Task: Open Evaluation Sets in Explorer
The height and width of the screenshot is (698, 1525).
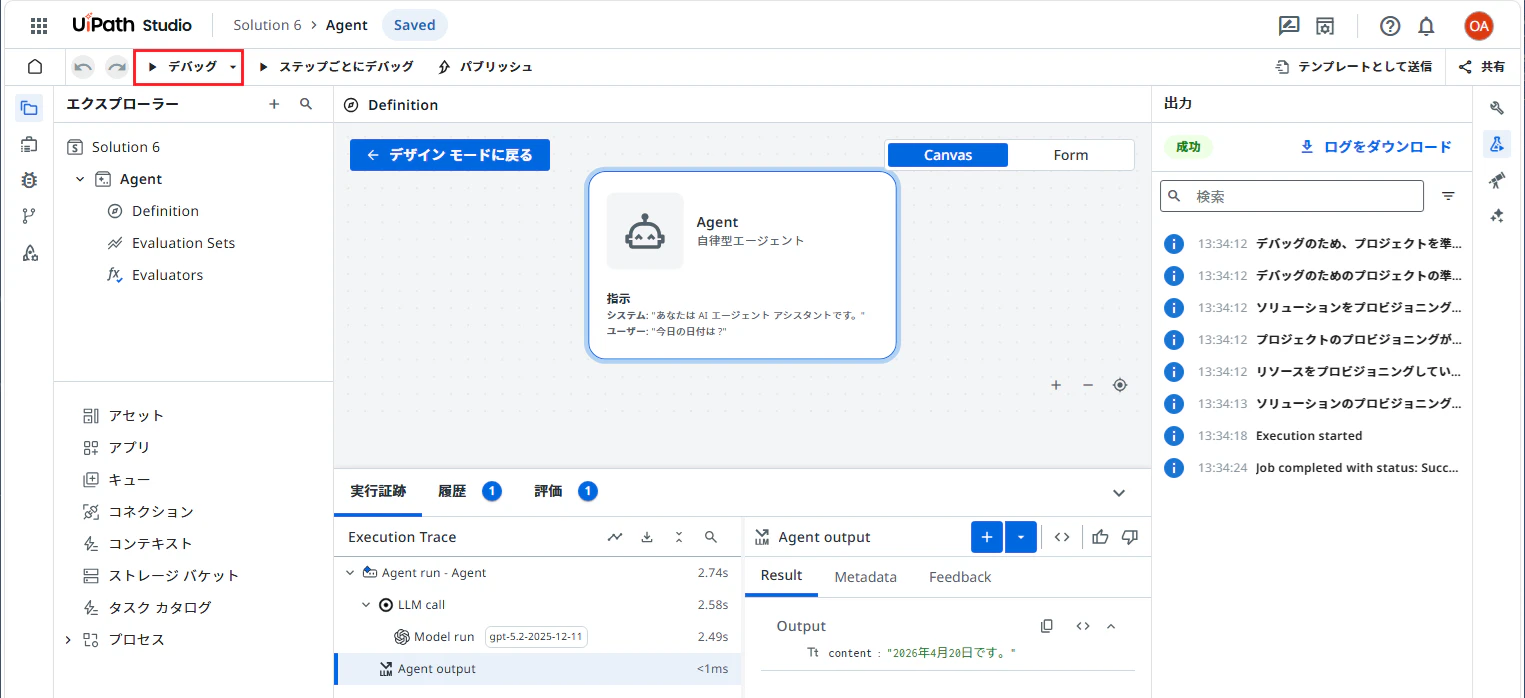Action: tap(183, 243)
